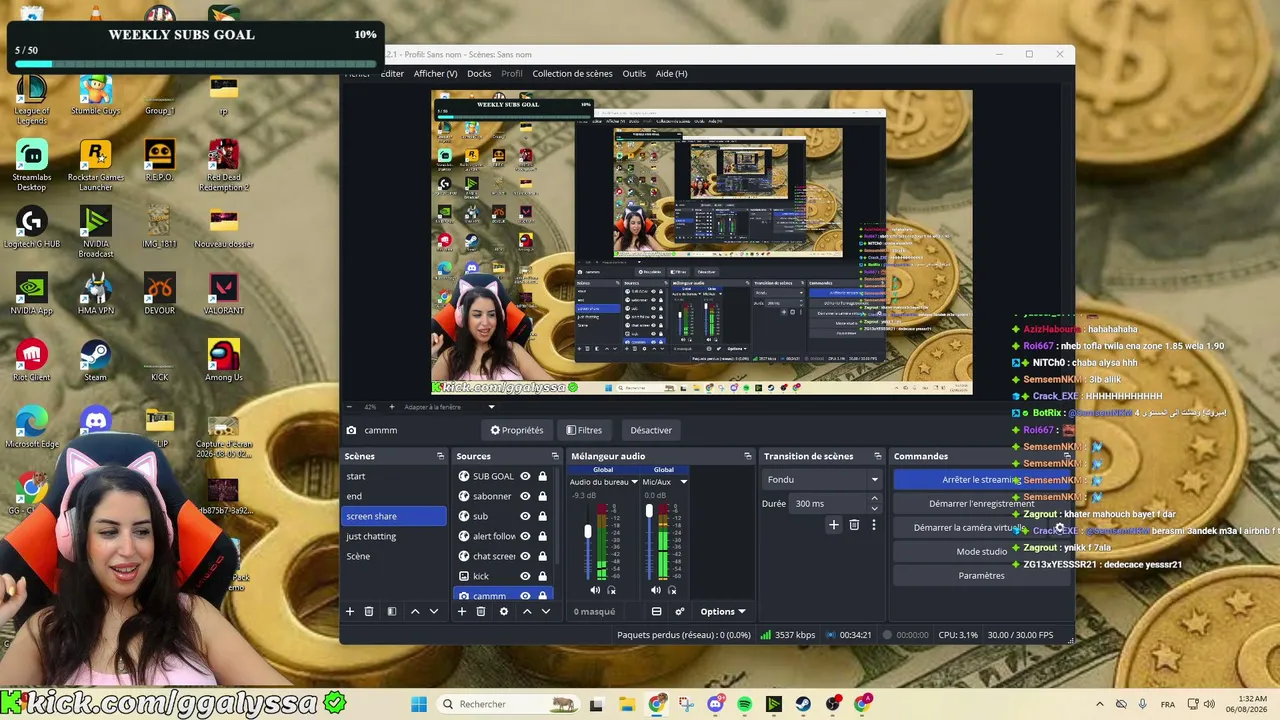
Task: Toggle monitoring headphone icon for Audio du bureau
Action: click(611, 590)
